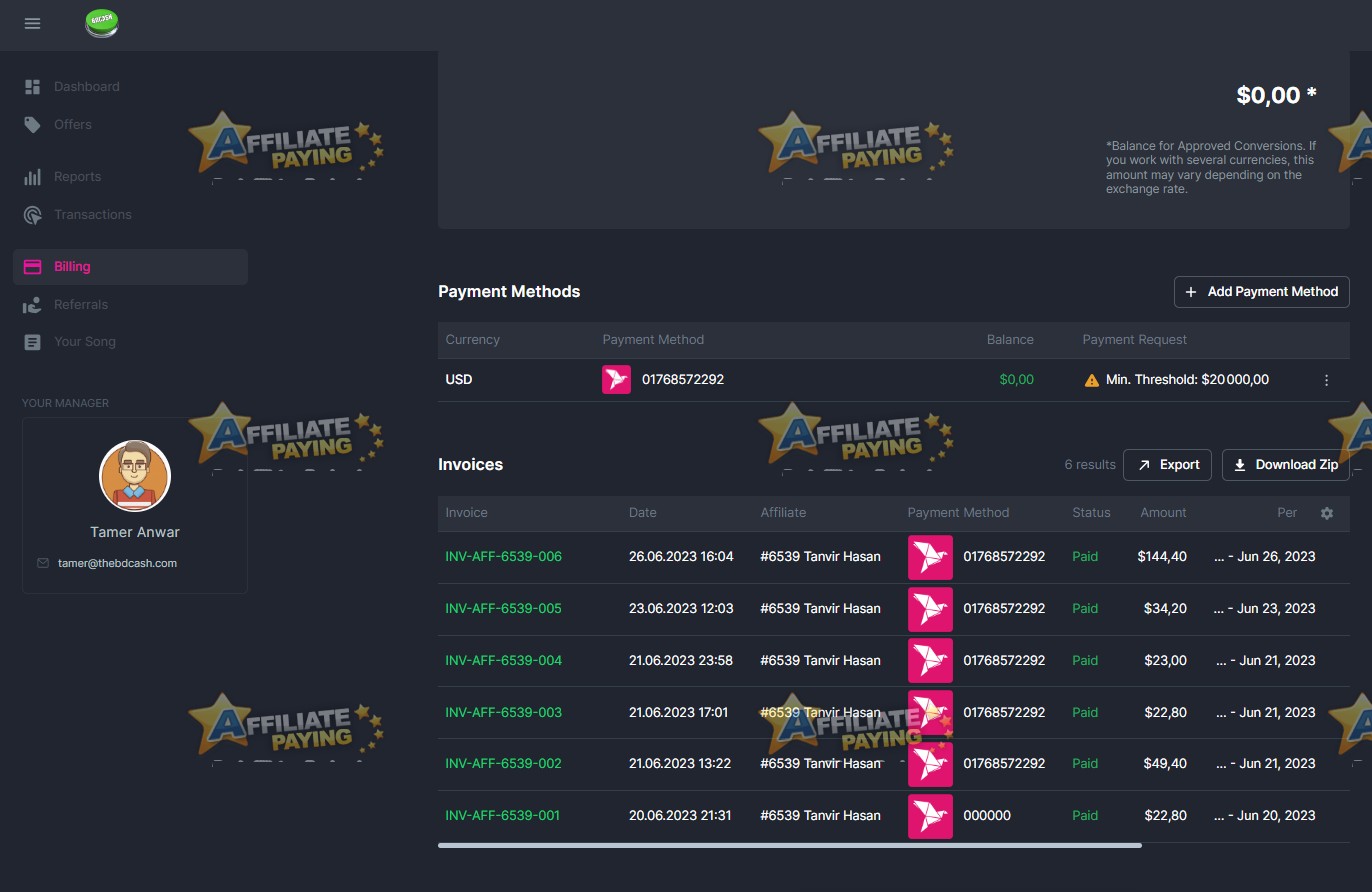Click the date 20.06.2023 21:31
Viewport: 1372px width, 892px height.
coord(680,816)
